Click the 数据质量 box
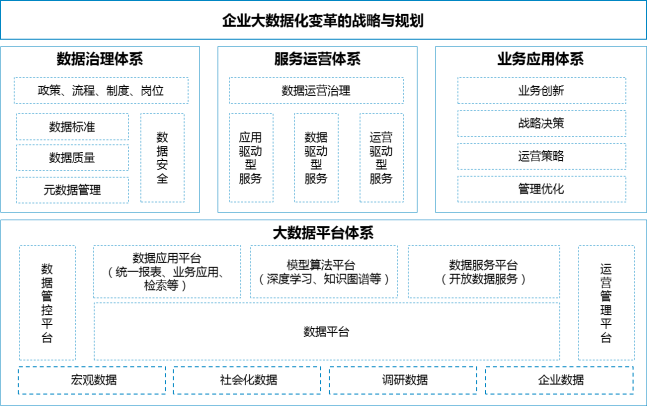 pos(72,158)
